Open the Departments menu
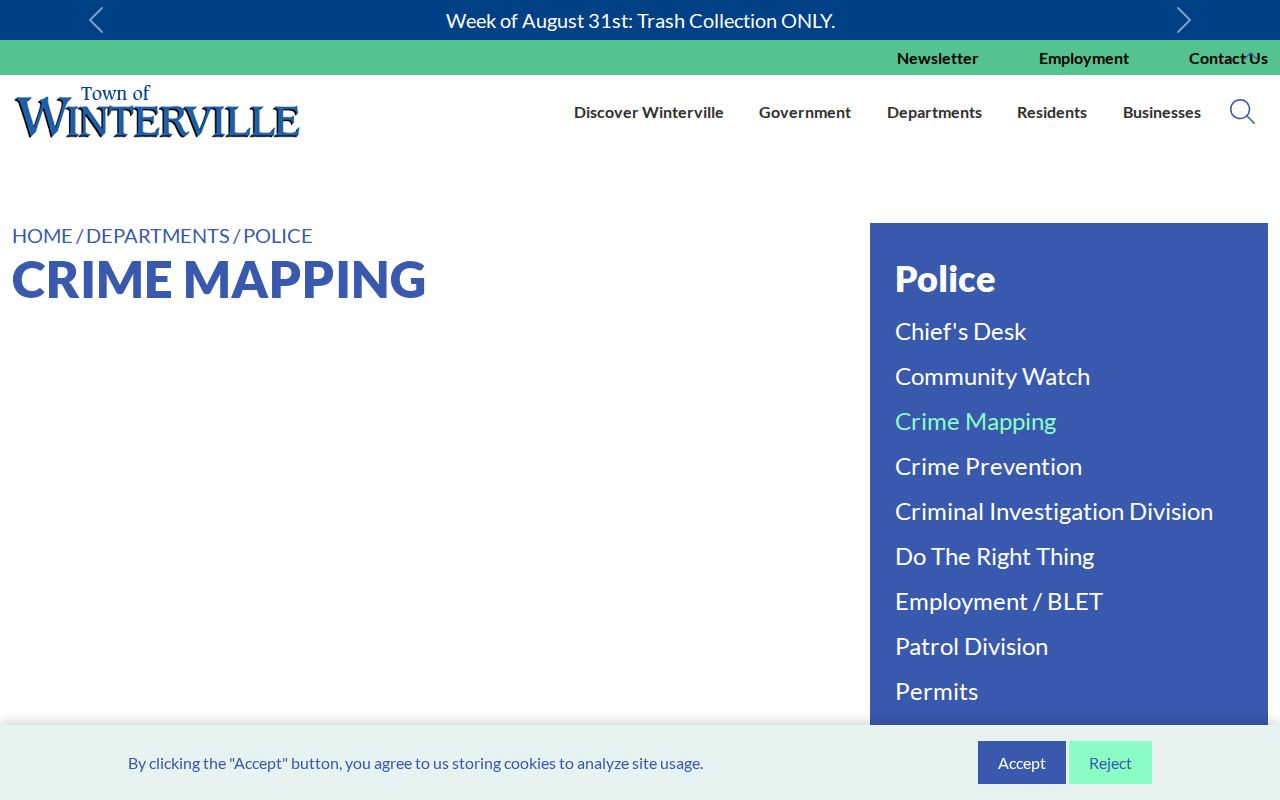 click(x=934, y=113)
